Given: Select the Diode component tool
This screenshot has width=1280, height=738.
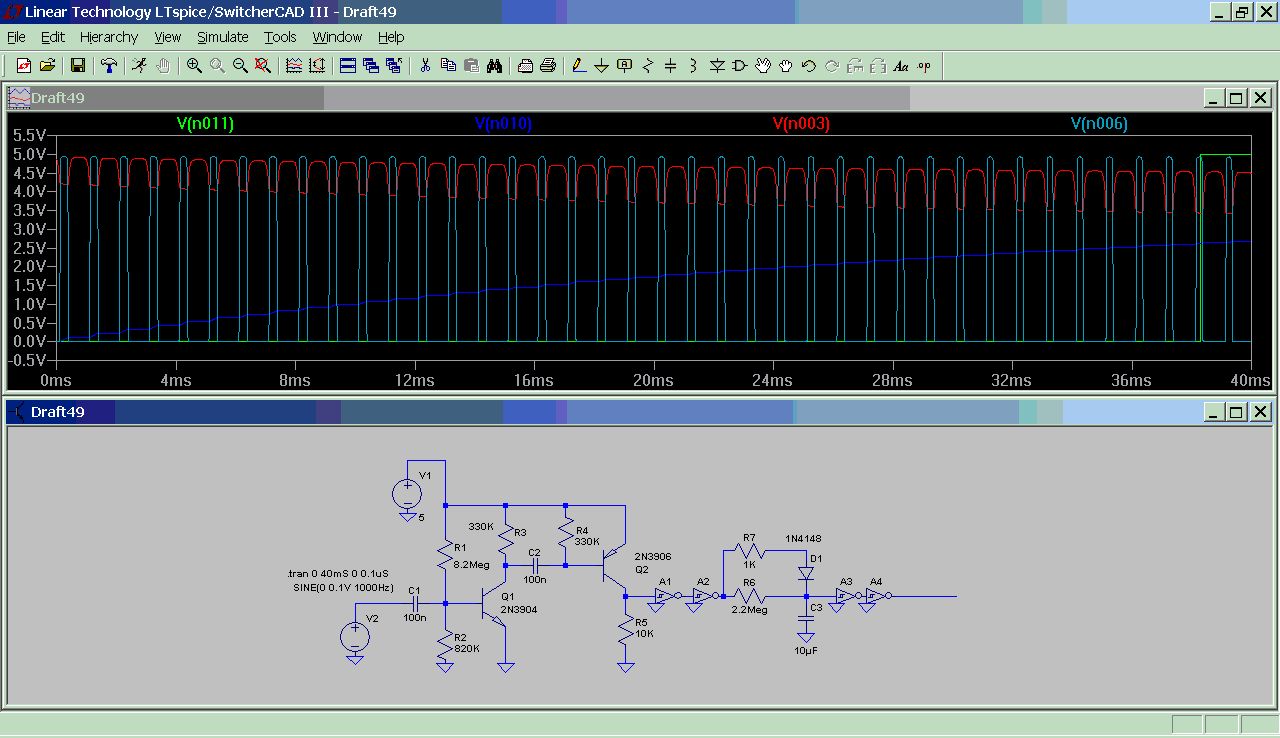Looking at the screenshot, I should click(x=717, y=66).
